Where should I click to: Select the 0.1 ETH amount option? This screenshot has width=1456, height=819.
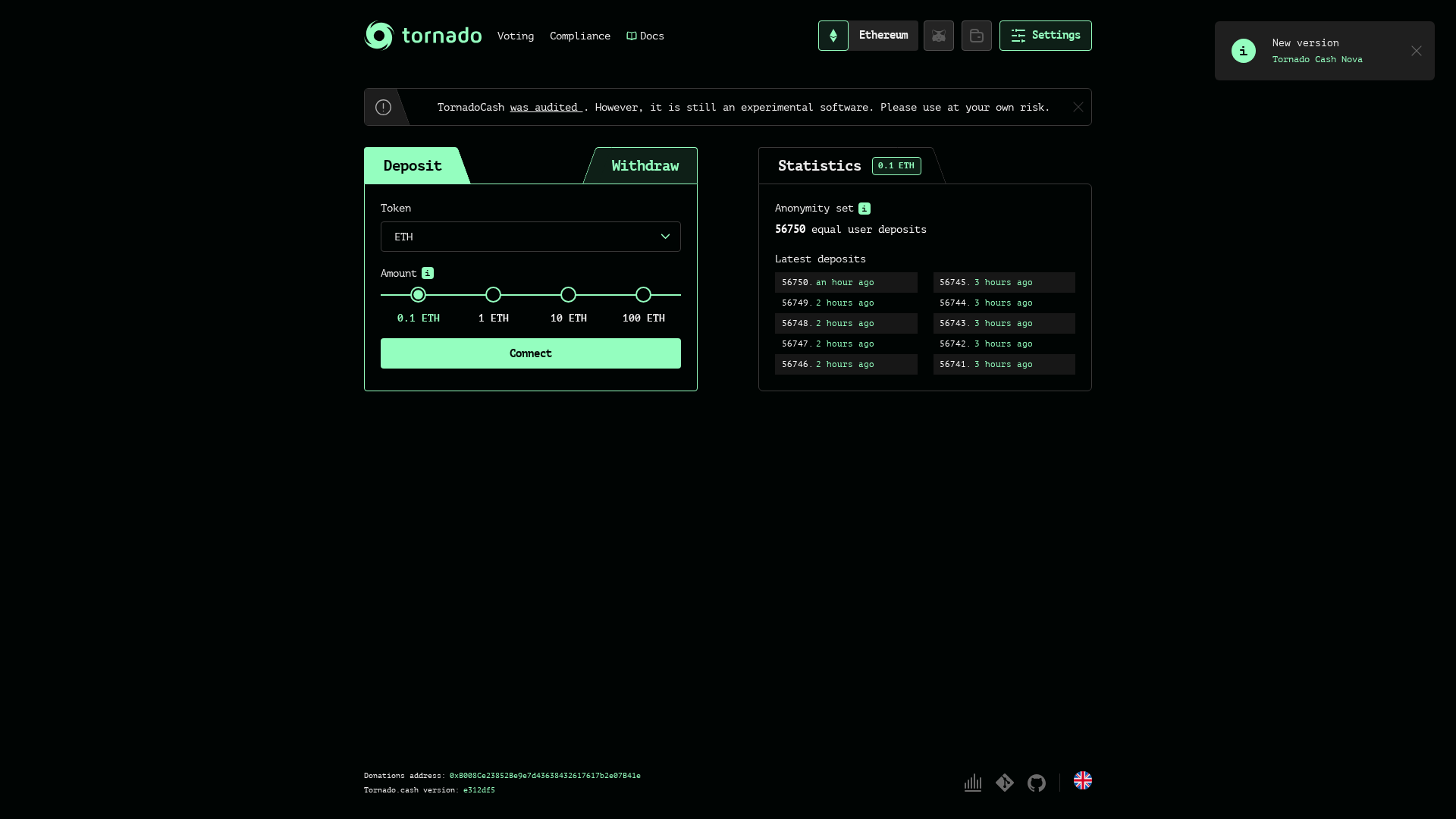click(x=418, y=295)
